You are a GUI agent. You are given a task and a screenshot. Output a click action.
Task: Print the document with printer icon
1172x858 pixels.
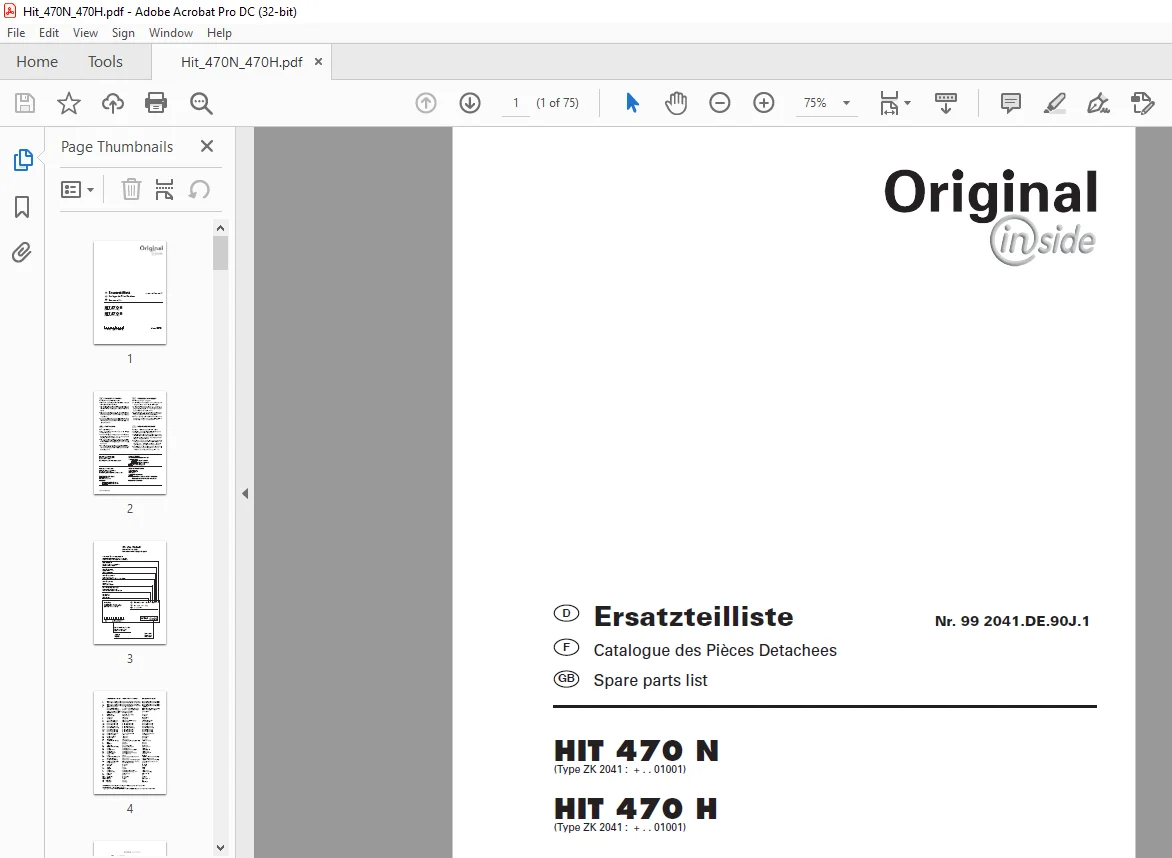pyautogui.click(x=156, y=103)
